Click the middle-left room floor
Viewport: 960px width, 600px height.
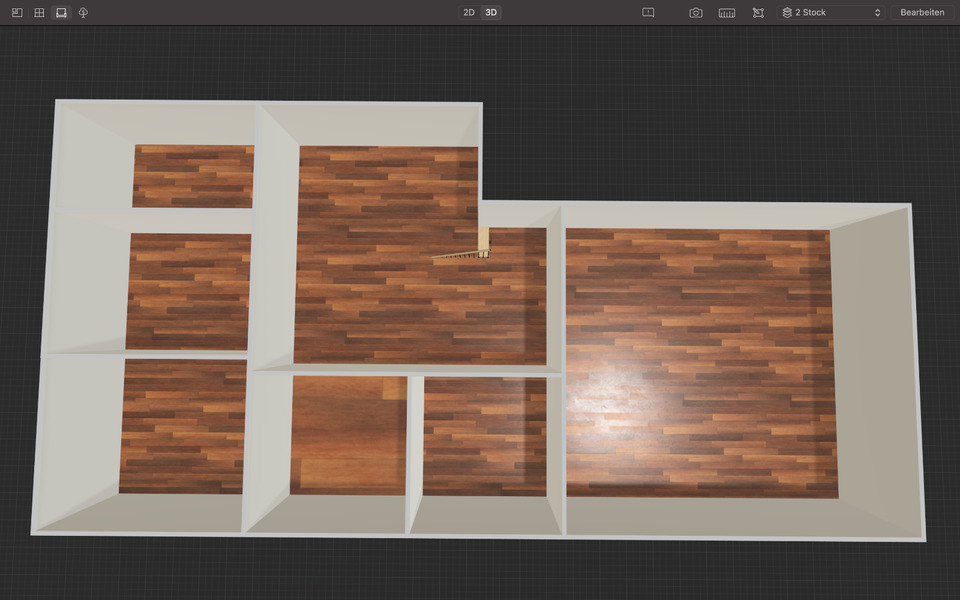pos(188,291)
